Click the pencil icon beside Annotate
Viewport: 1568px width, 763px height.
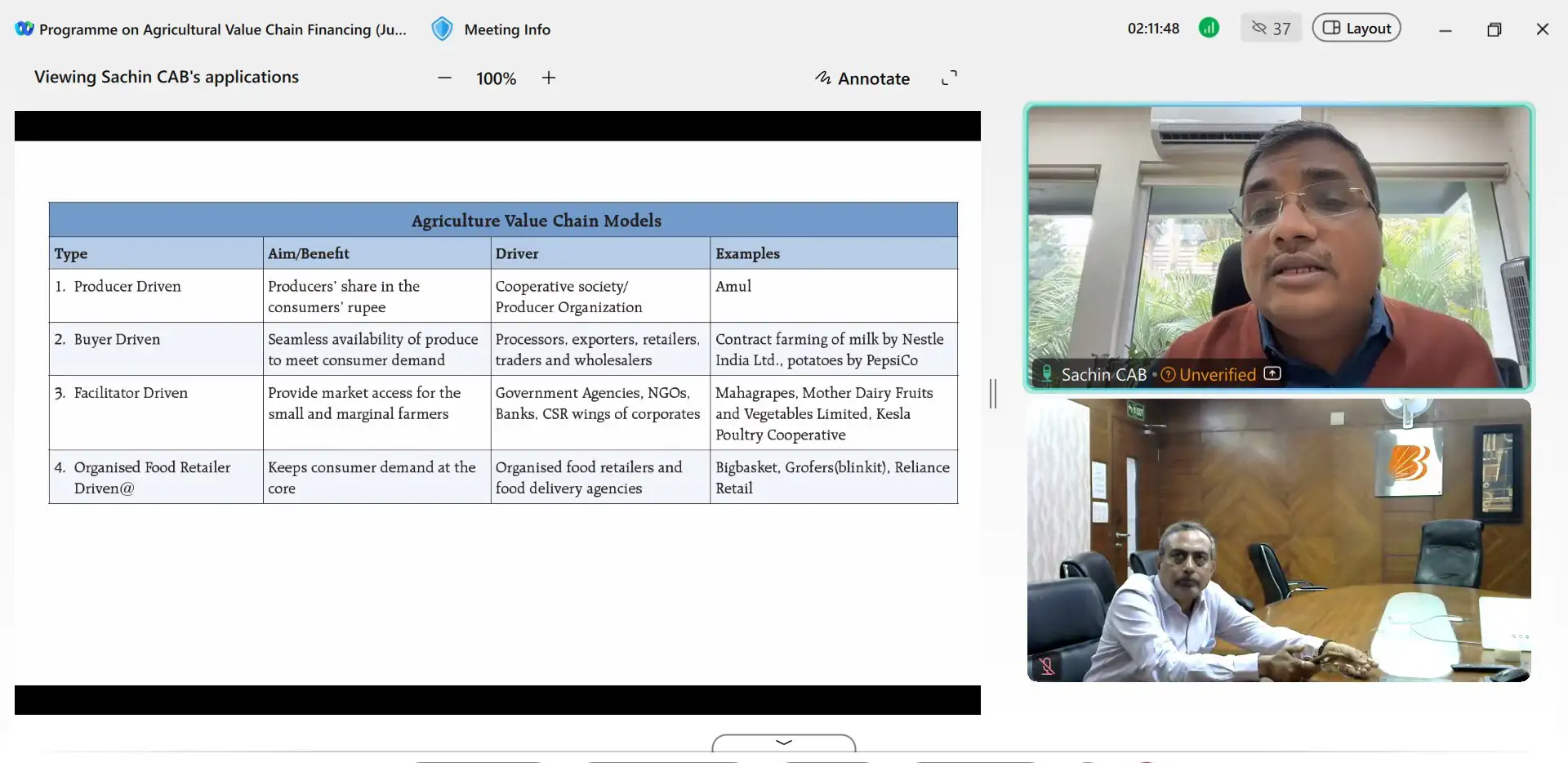click(823, 78)
